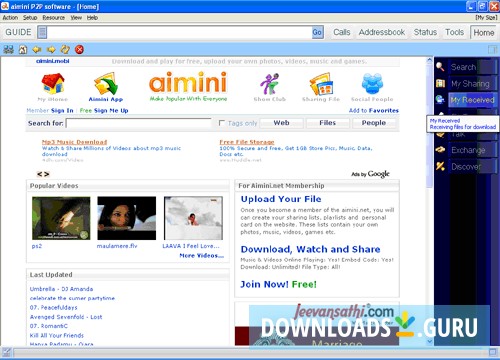Refresh the page with the reload icon
500x360 pixels.
click(x=65, y=50)
